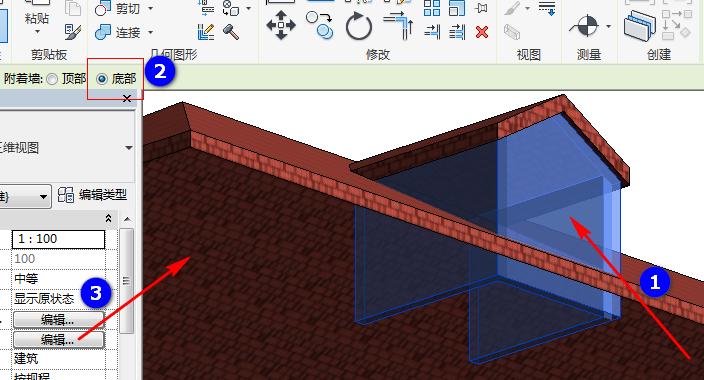Select the Move tool four-arrow icon

(281, 25)
